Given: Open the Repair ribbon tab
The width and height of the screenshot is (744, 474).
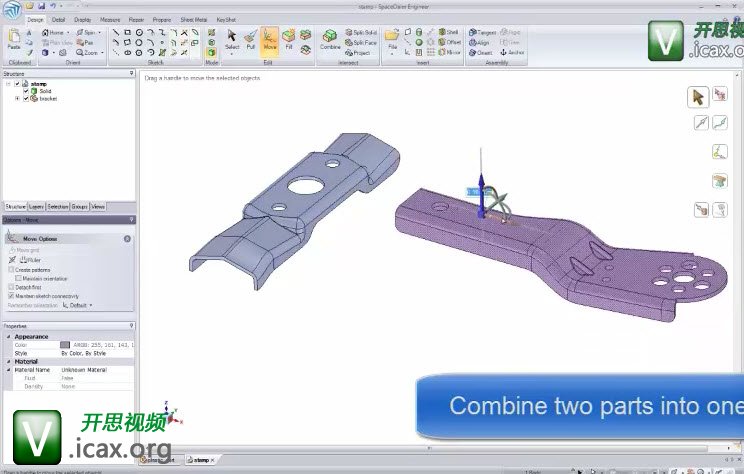Looking at the screenshot, I should pos(136,19).
